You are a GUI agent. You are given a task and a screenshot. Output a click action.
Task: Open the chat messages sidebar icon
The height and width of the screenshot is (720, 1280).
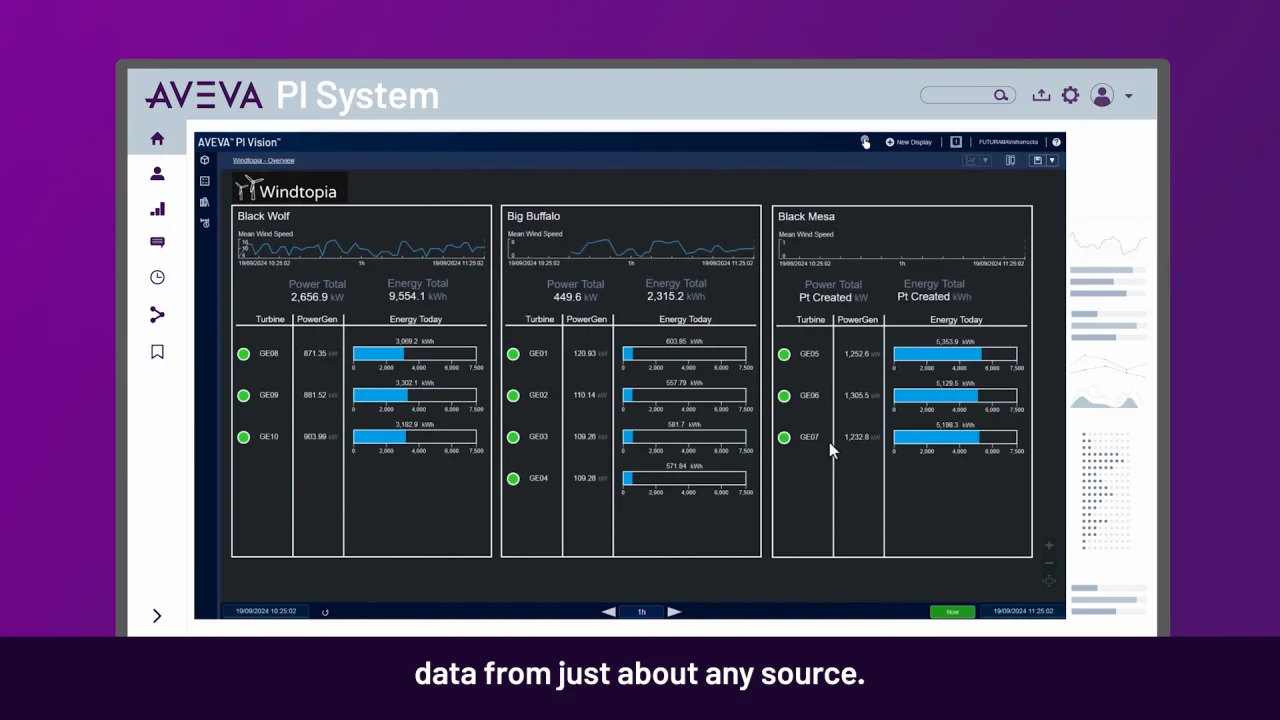(157, 242)
